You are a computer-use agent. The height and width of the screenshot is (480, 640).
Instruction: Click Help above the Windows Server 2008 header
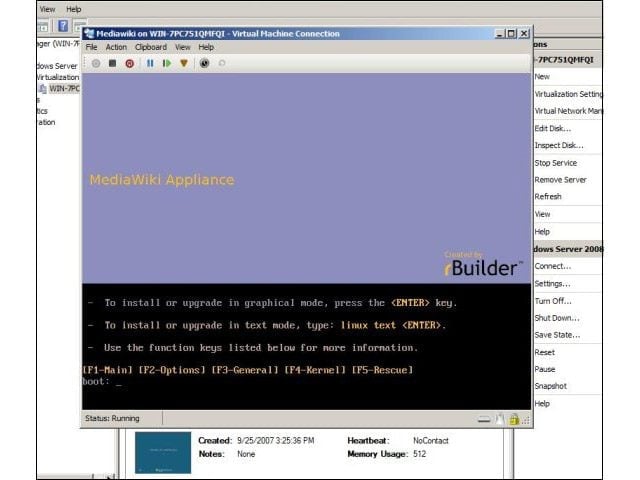[542, 232]
